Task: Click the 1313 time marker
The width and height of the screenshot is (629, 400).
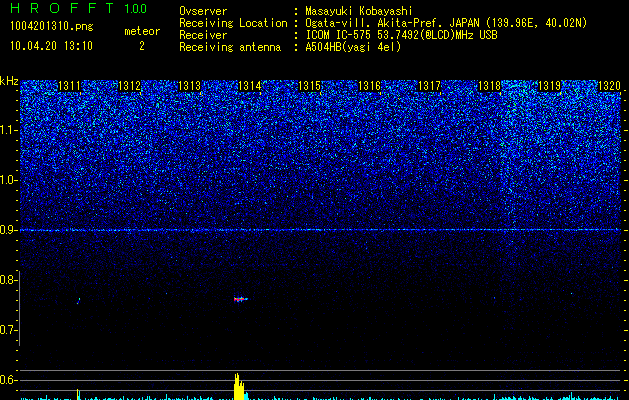Action: click(x=189, y=86)
